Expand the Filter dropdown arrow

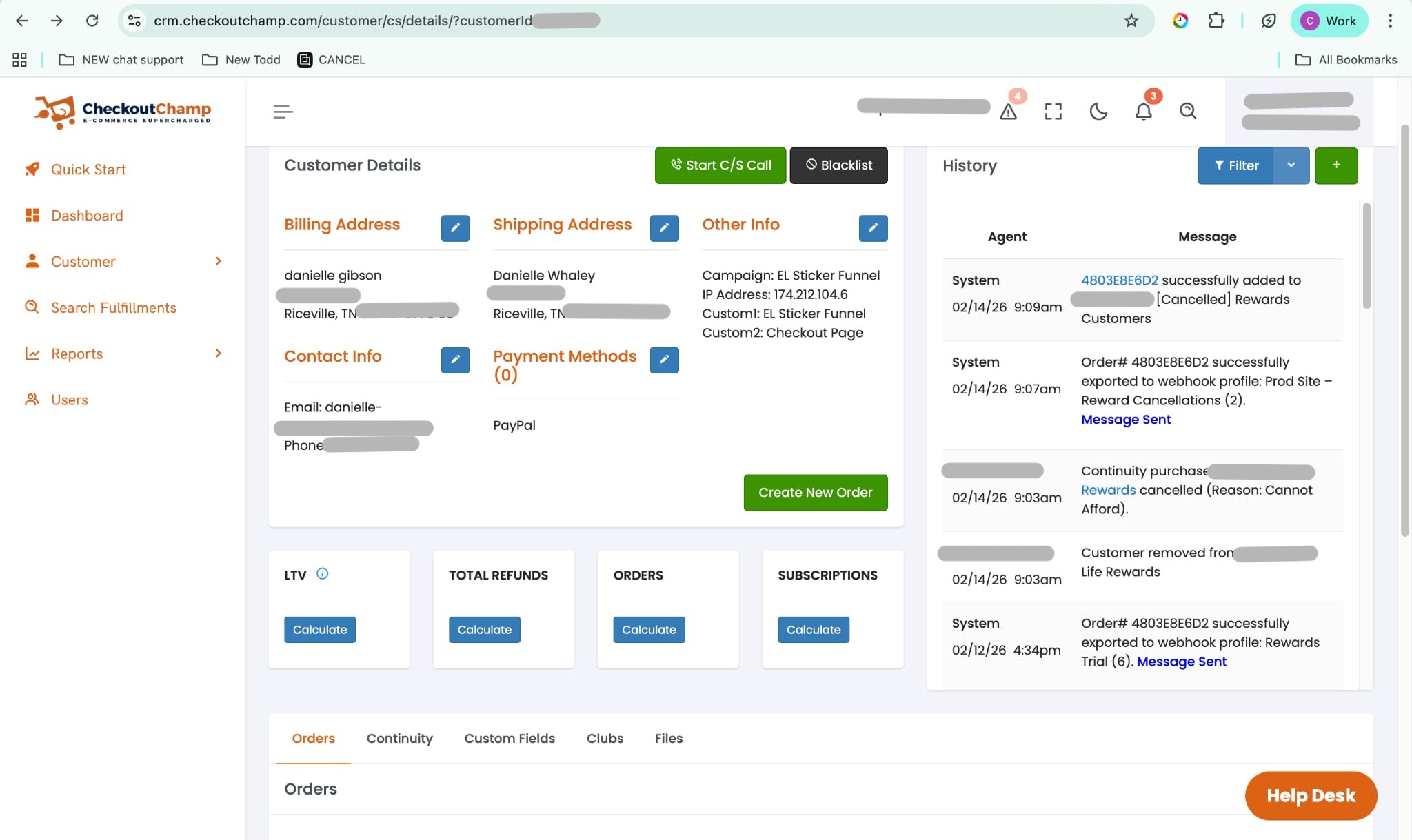(1291, 165)
